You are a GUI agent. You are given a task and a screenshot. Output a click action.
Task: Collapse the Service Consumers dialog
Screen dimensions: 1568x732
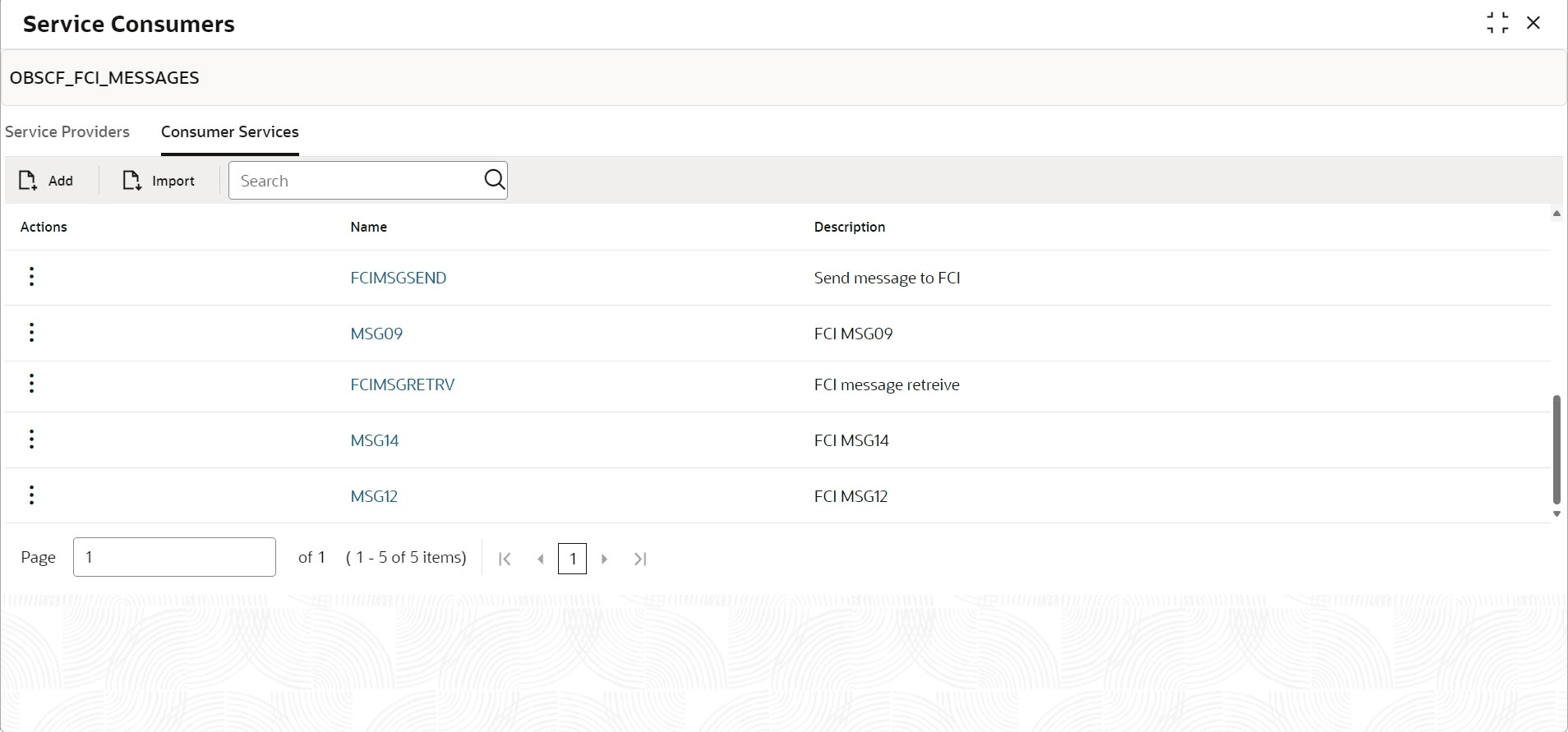(1497, 23)
